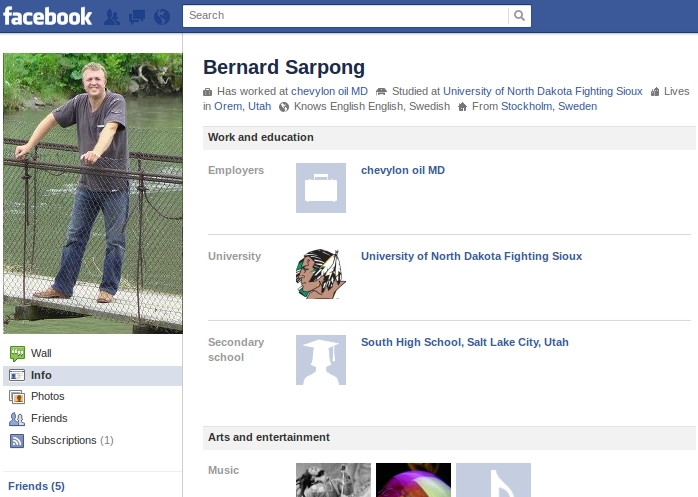Click the Friends (5) heading link
This screenshot has height=497, width=698.
coord(37,486)
